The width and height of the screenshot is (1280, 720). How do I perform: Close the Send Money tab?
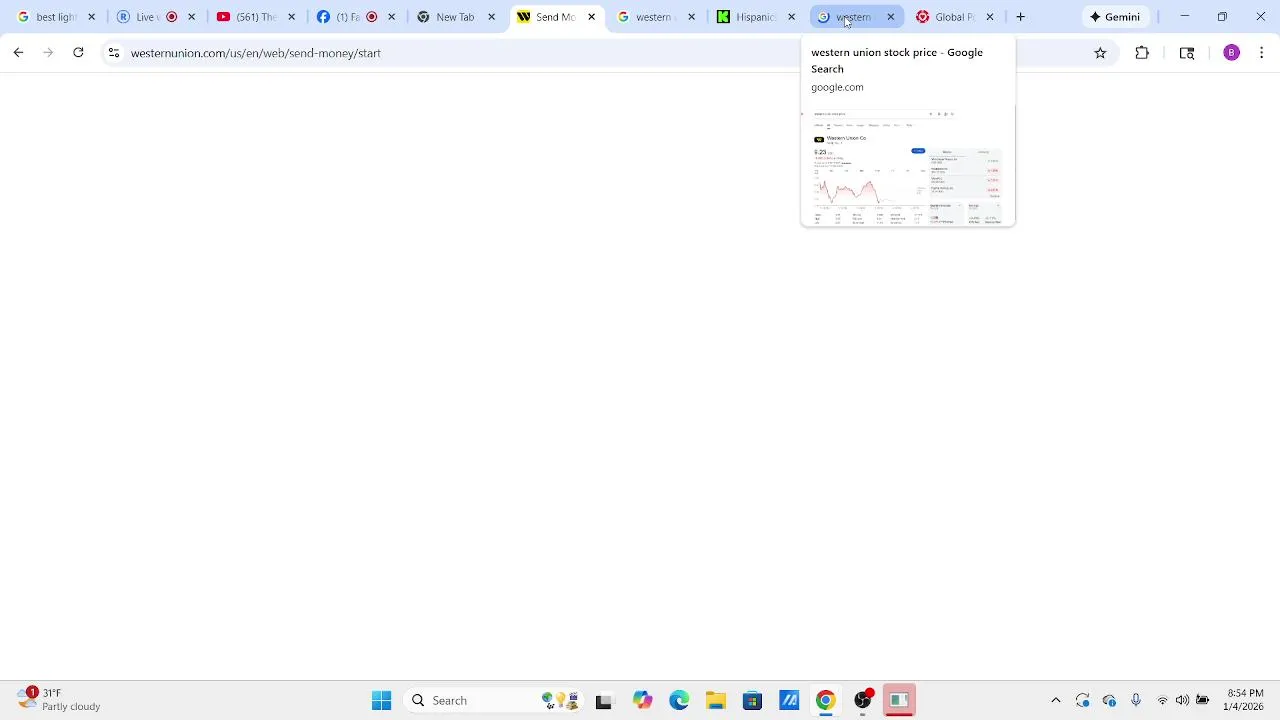tap(591, 17)
